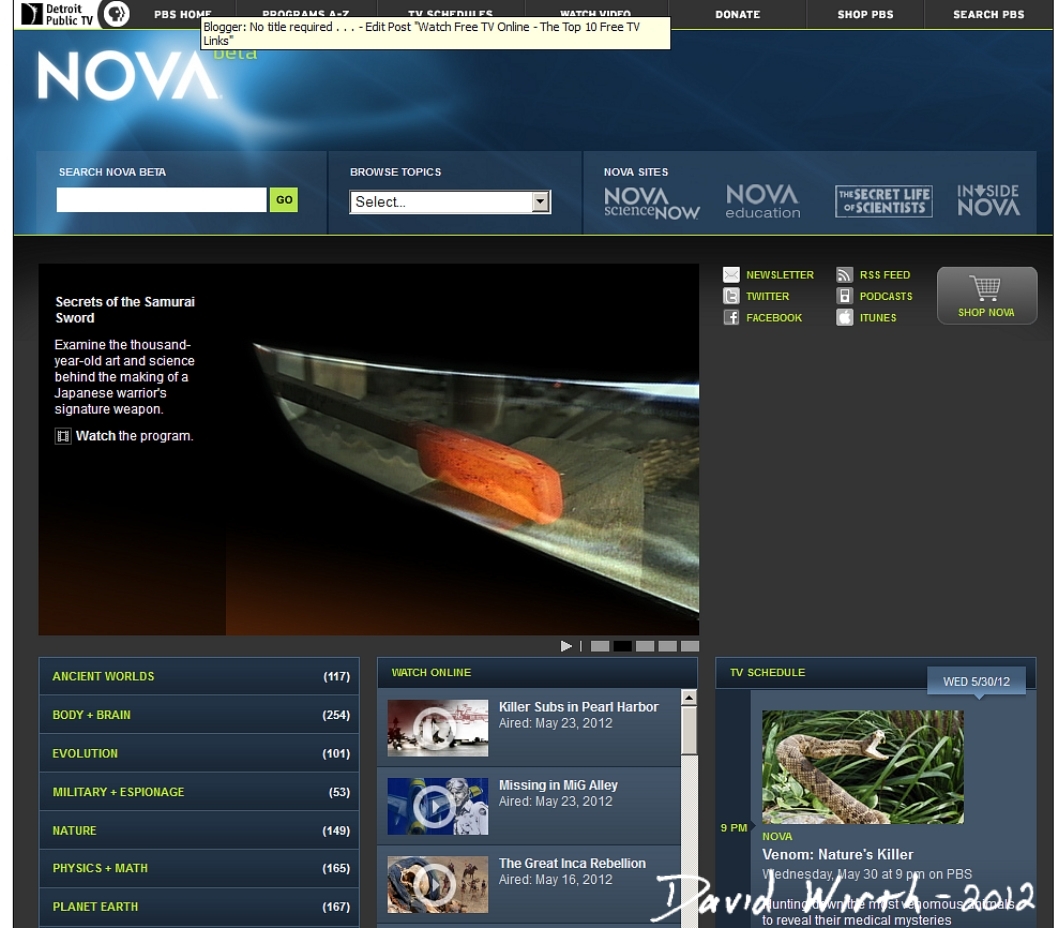Open TV Schedules menu item
Screen dimensions: 1058x928
450,13
